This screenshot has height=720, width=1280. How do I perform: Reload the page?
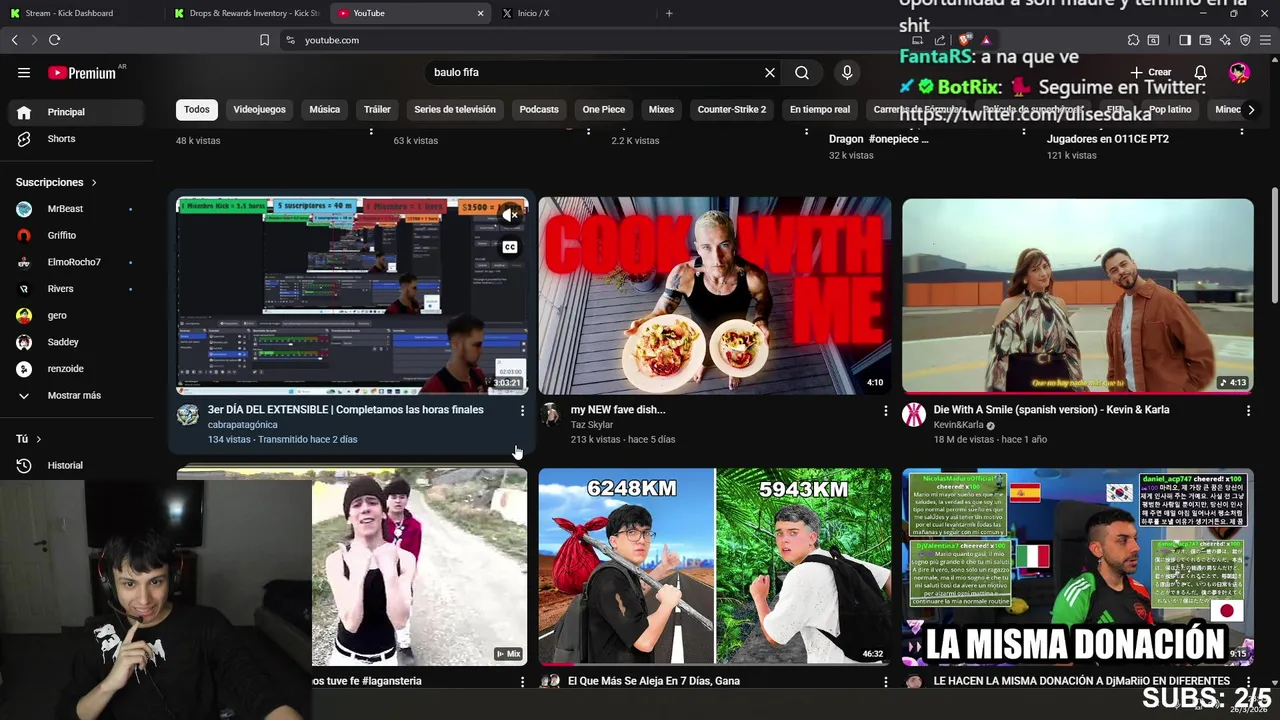point(54,40)
